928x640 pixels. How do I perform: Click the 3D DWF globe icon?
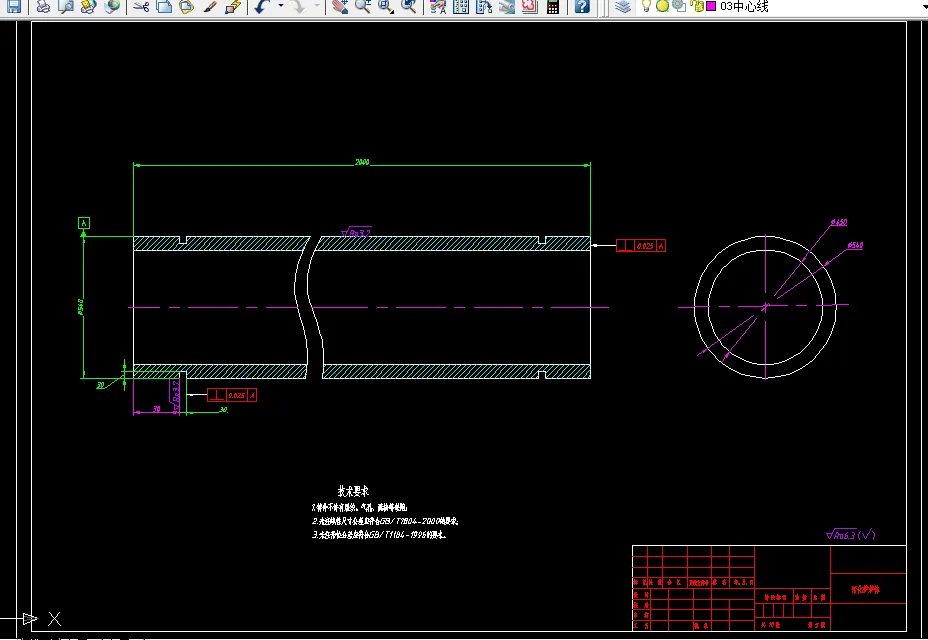112,7
